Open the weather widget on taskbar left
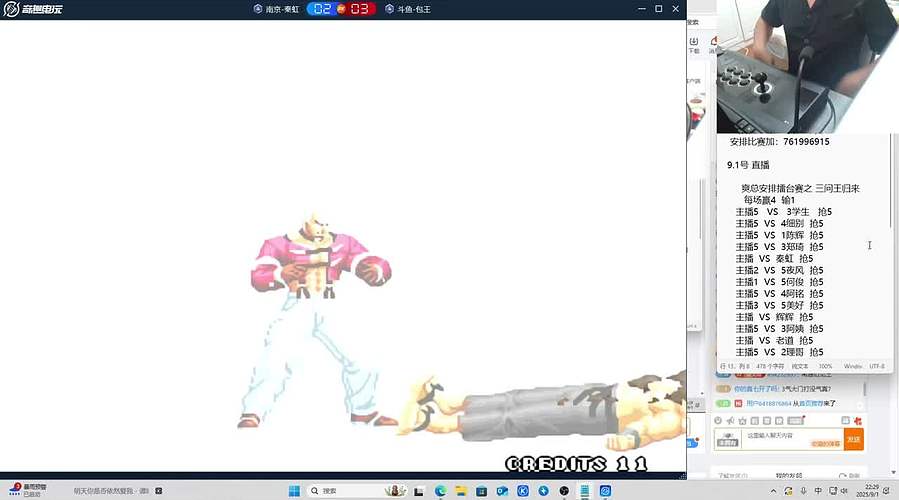Image resolution: width=899 pixels, height=500 pixels. pyautogui.click(x=28, y=490)
